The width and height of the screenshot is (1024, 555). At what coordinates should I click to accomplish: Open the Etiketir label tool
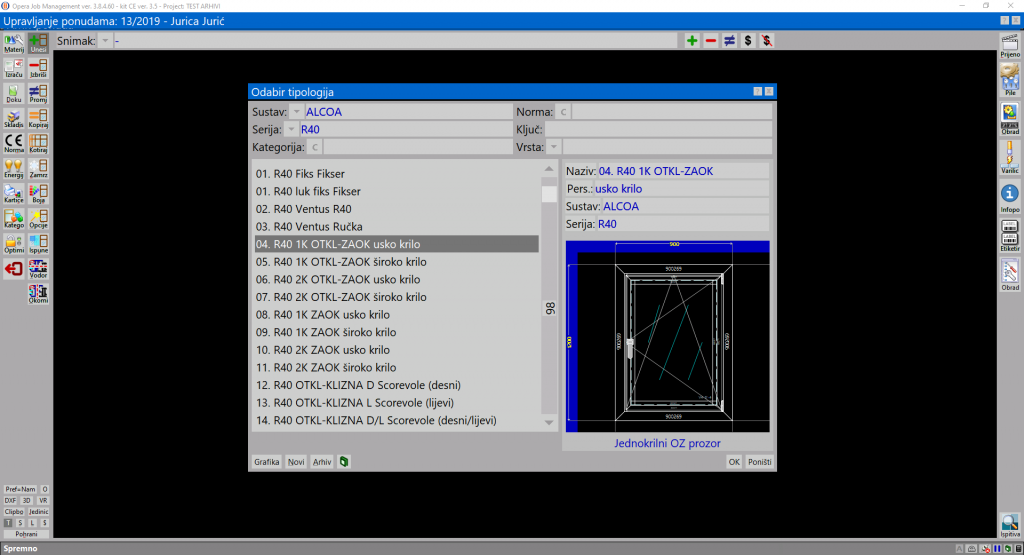tap(1010, 236)
